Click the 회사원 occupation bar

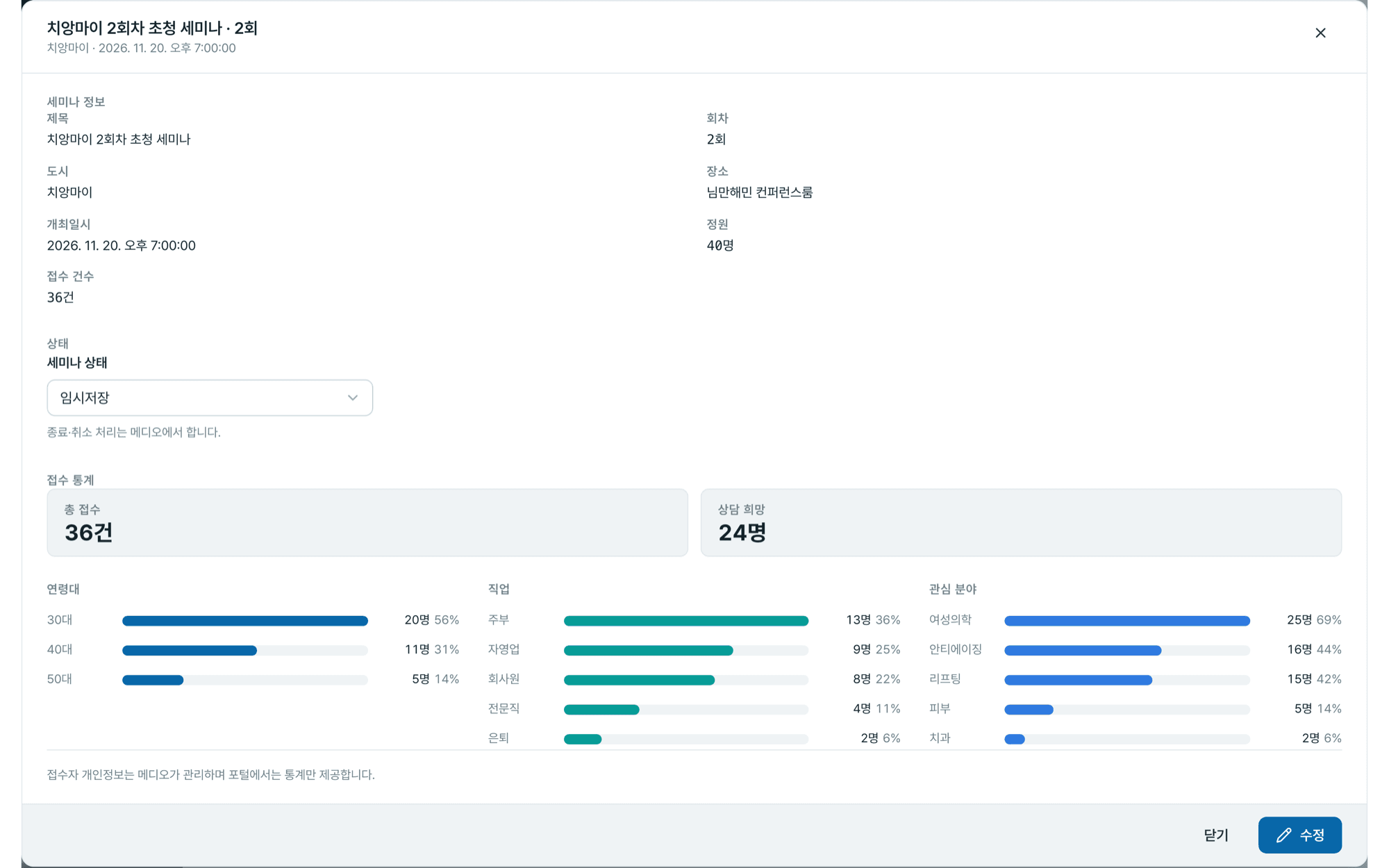click(686, 680)
